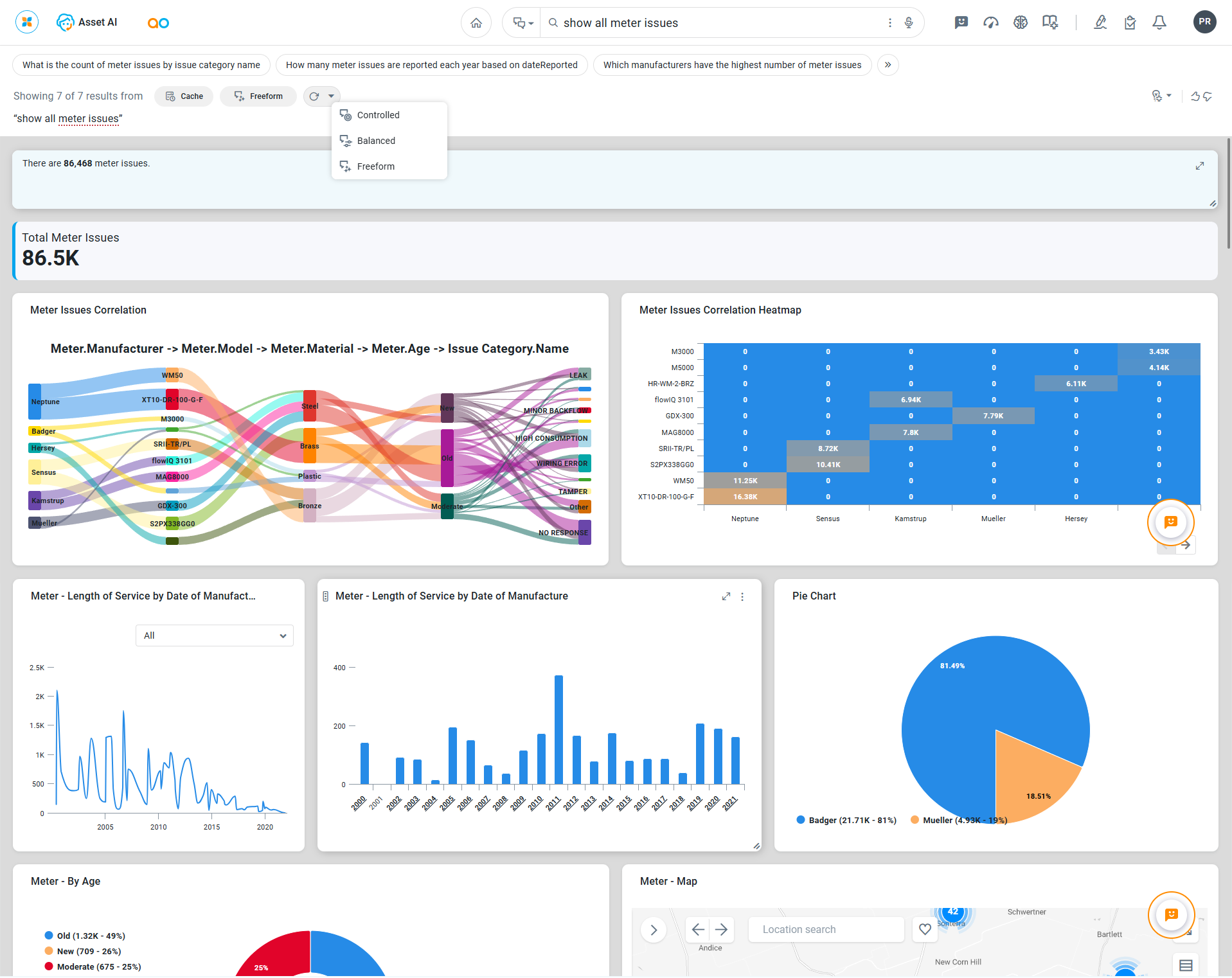1232x978 pixels.
Task: Expand the map side panel chevron
Action: [x=654, y=930]
